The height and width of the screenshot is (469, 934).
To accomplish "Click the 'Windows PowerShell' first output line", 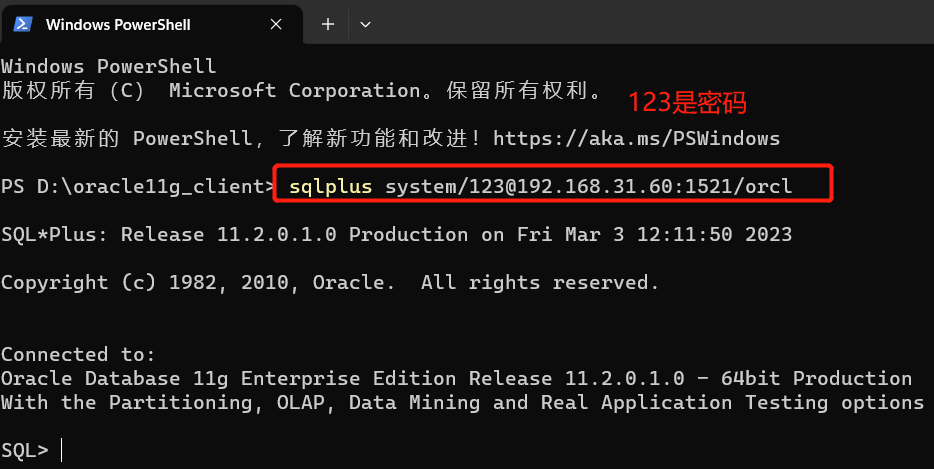I will coord(108,66).
